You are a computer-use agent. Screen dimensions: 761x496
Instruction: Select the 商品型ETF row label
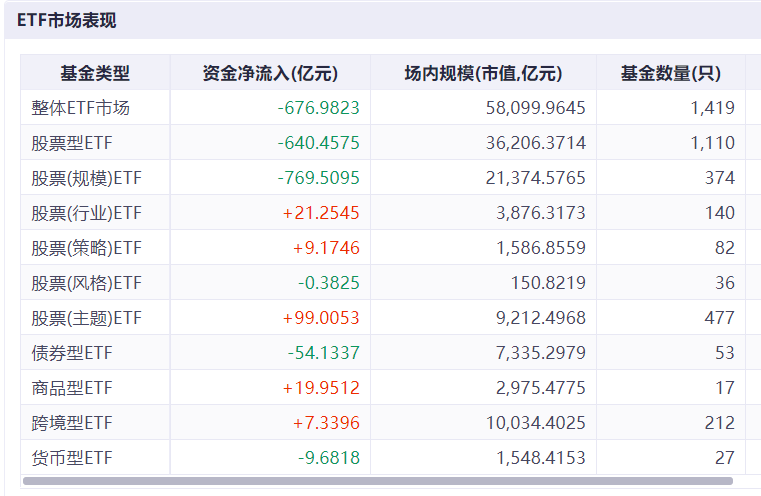point(72,388)
